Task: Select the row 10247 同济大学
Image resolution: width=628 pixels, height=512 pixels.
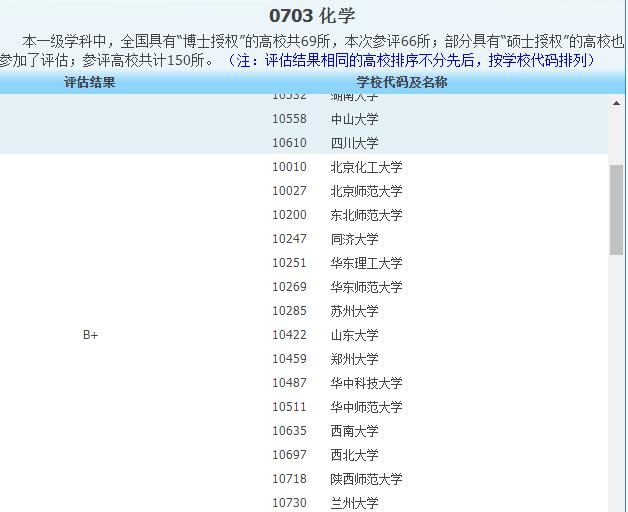Action: click(325, 239)
